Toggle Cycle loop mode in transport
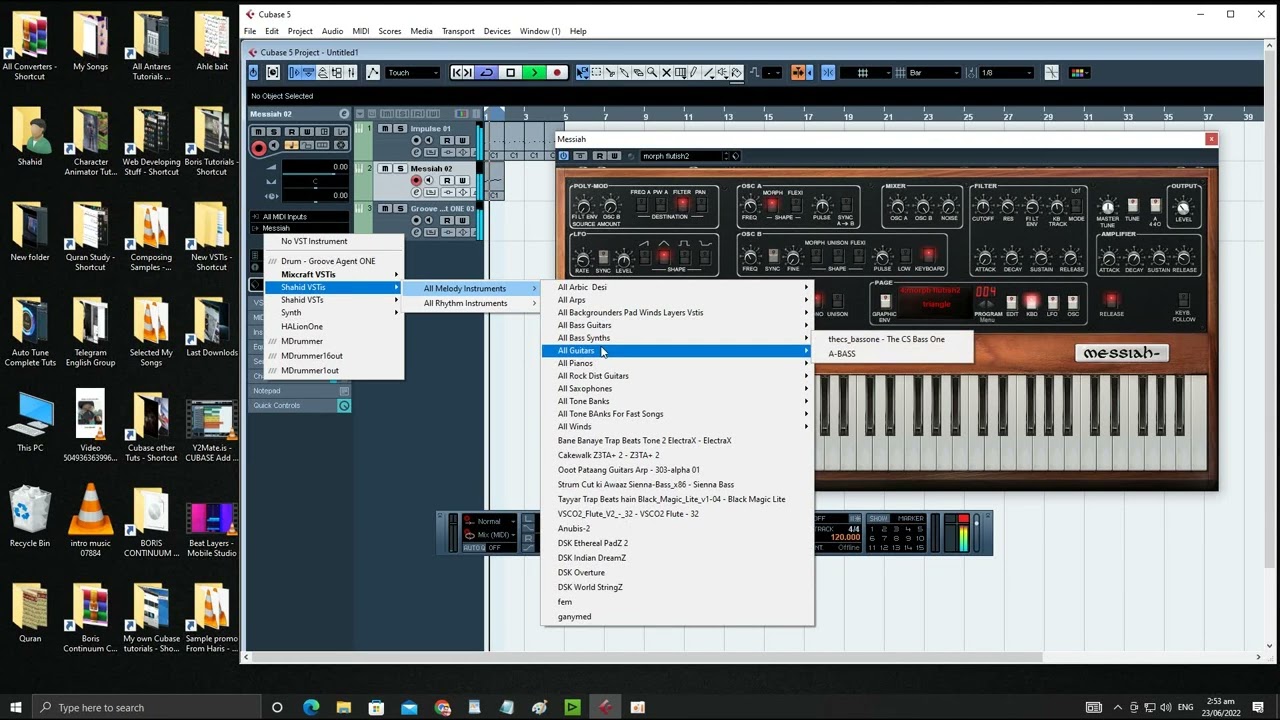1280x720 pixels. 487,73
